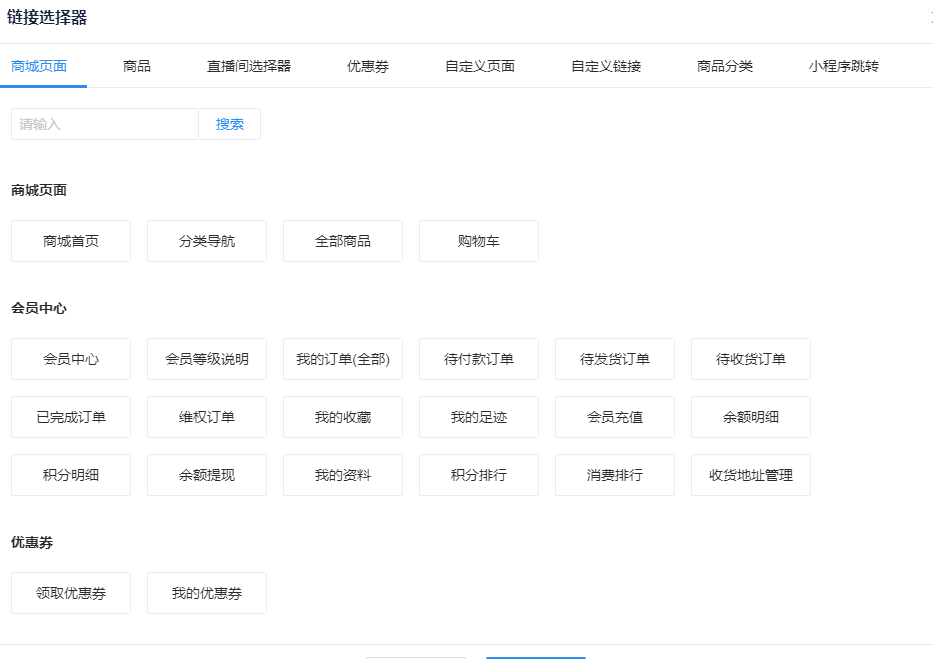Click the 搜索 button
Screen dimensions: 933x659
(x=230, y=124)
